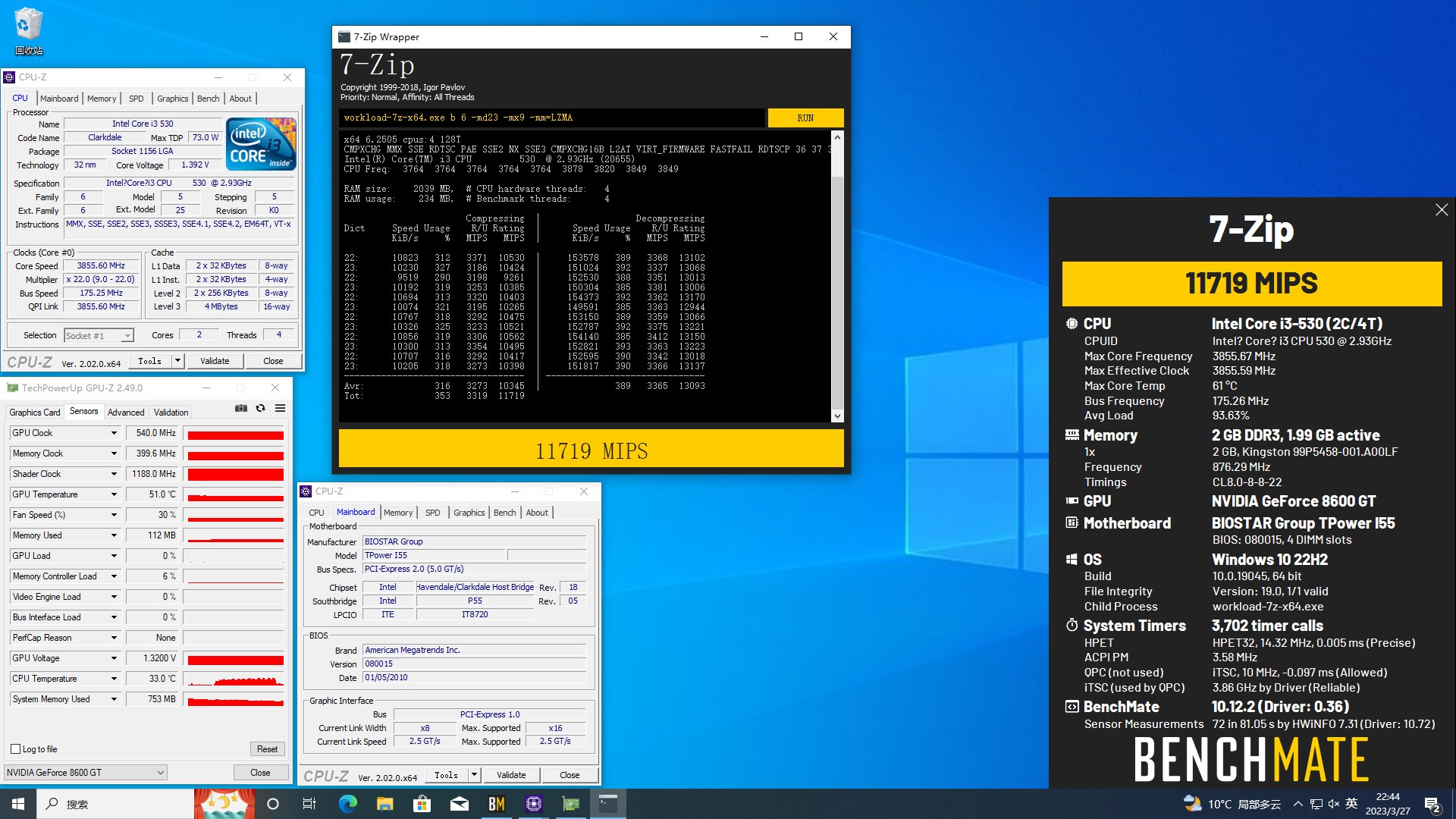The image size is (1456, 819).
Task: Open Microsoft Store from the taskbar
Action: coord(422,804)
